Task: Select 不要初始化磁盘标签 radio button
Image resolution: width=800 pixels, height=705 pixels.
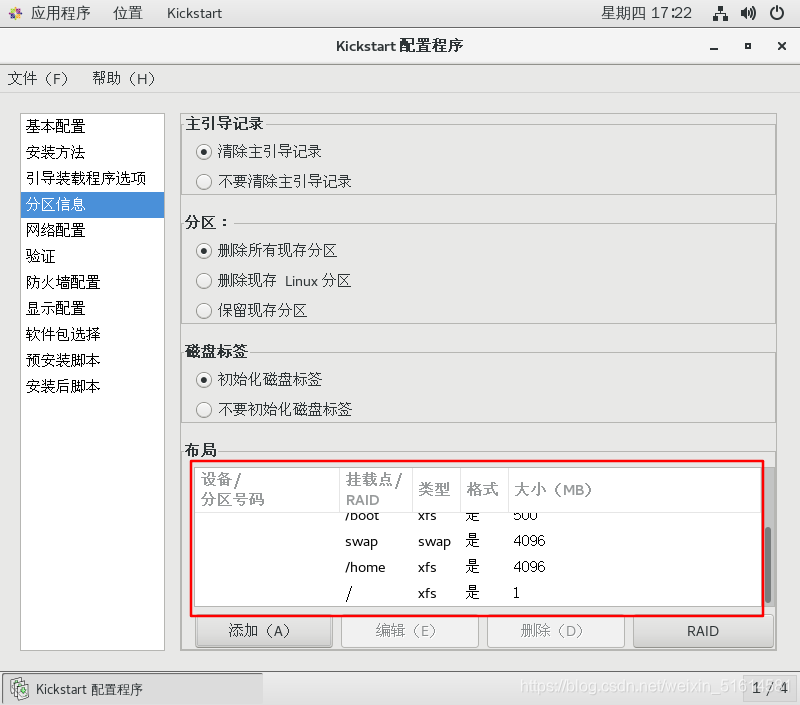Action: [204, 409]
